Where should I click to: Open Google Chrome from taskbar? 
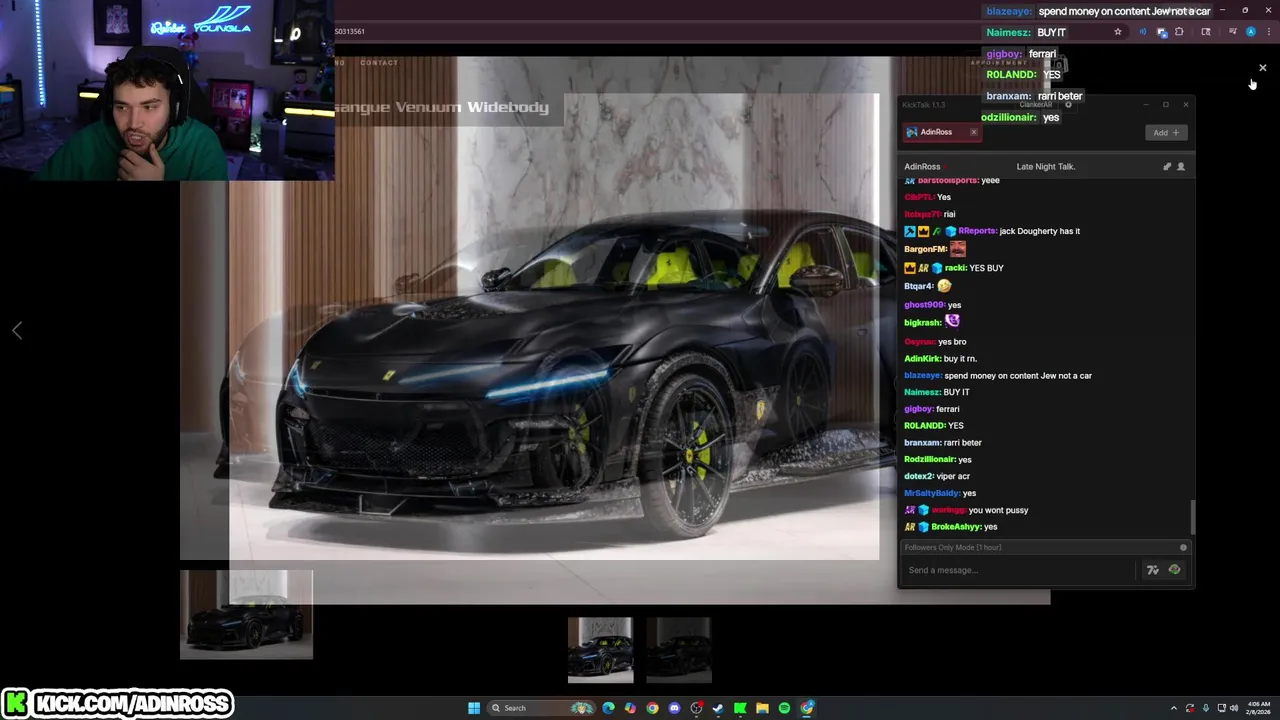(x=652, y=708)
